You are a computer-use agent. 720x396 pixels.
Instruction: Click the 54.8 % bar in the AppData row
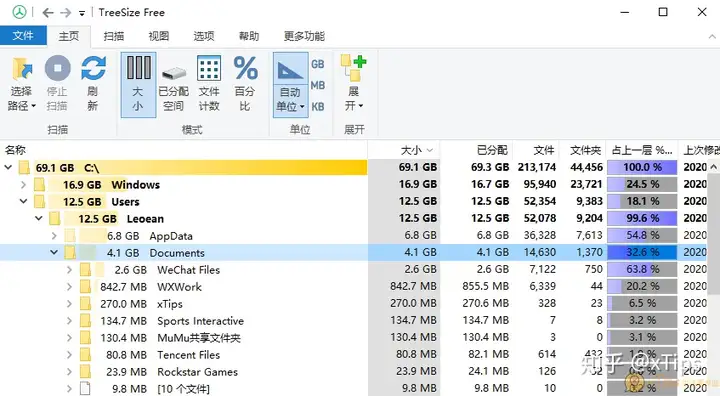click(642, 235)
